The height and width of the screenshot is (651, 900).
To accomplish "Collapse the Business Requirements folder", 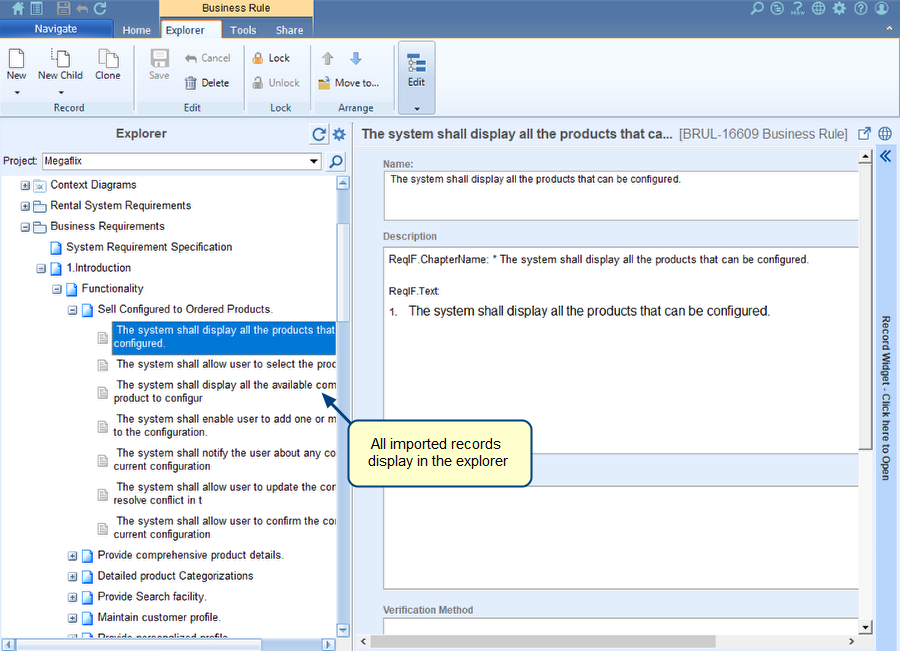I will point(25,227).
